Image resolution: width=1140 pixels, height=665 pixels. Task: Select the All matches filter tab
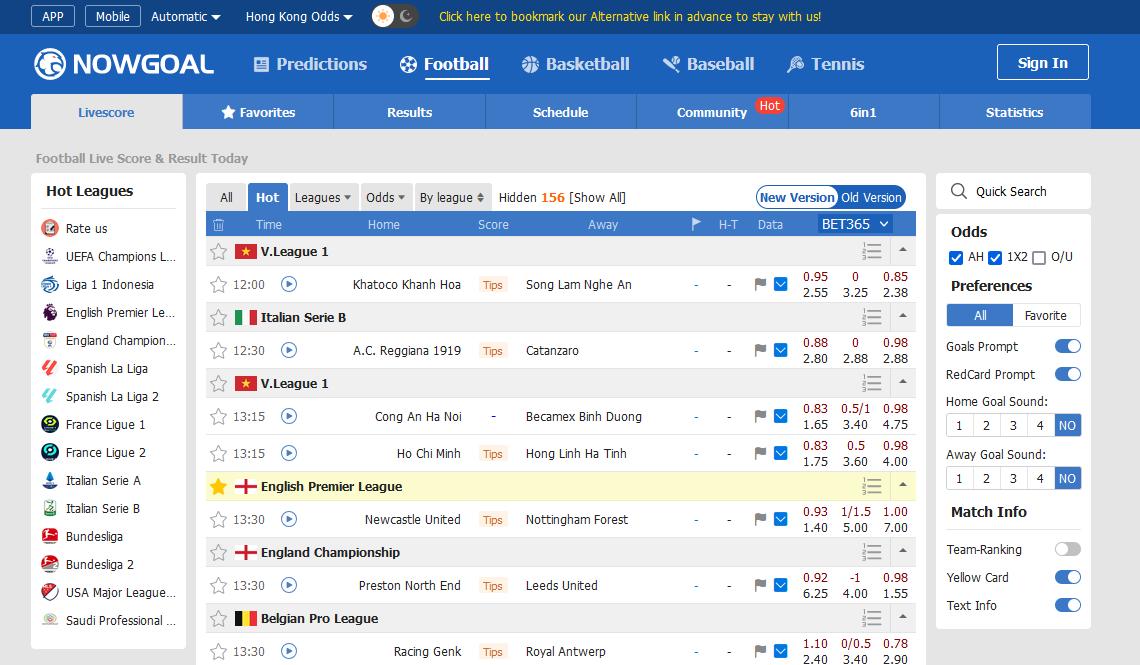(x=226, y=197)
